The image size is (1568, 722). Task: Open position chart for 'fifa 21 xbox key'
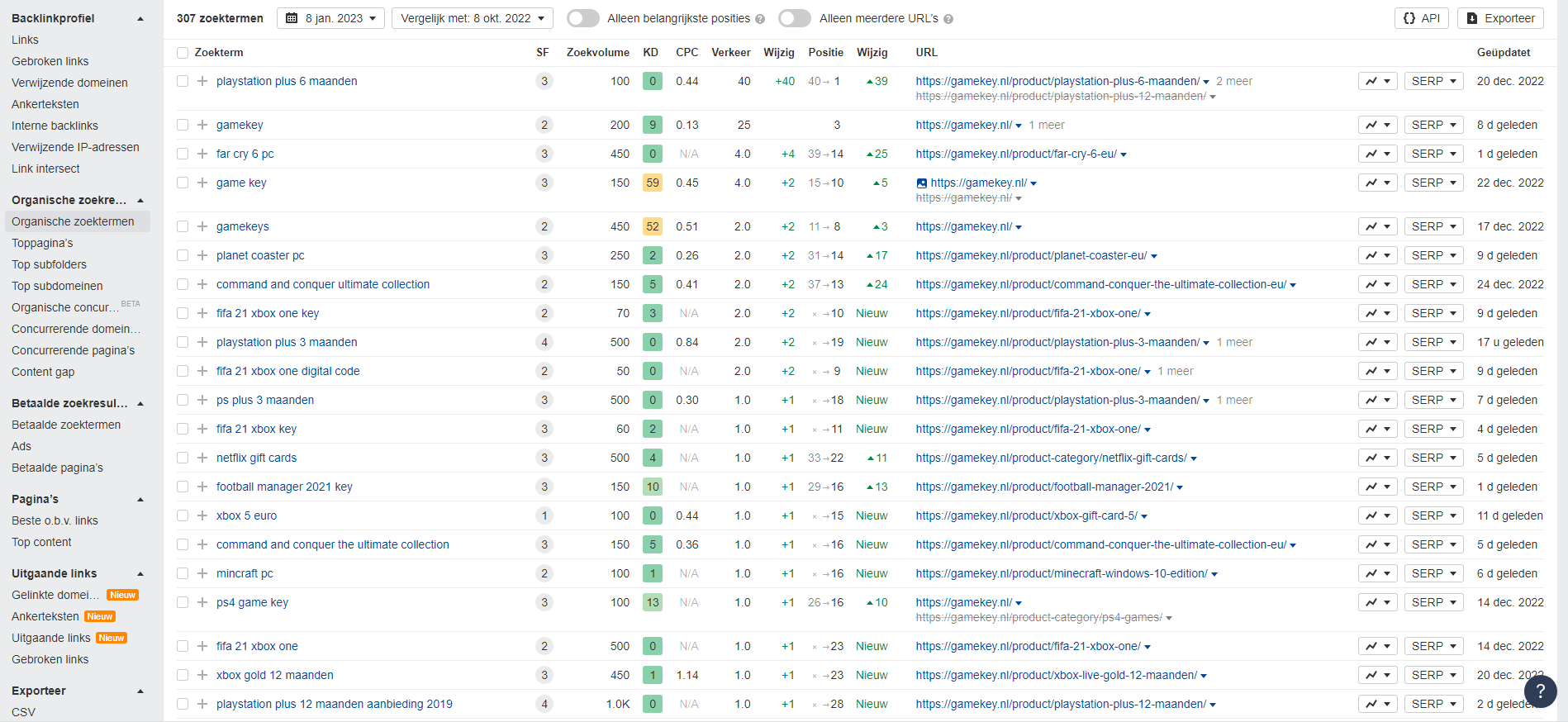tap(1377, 429)
